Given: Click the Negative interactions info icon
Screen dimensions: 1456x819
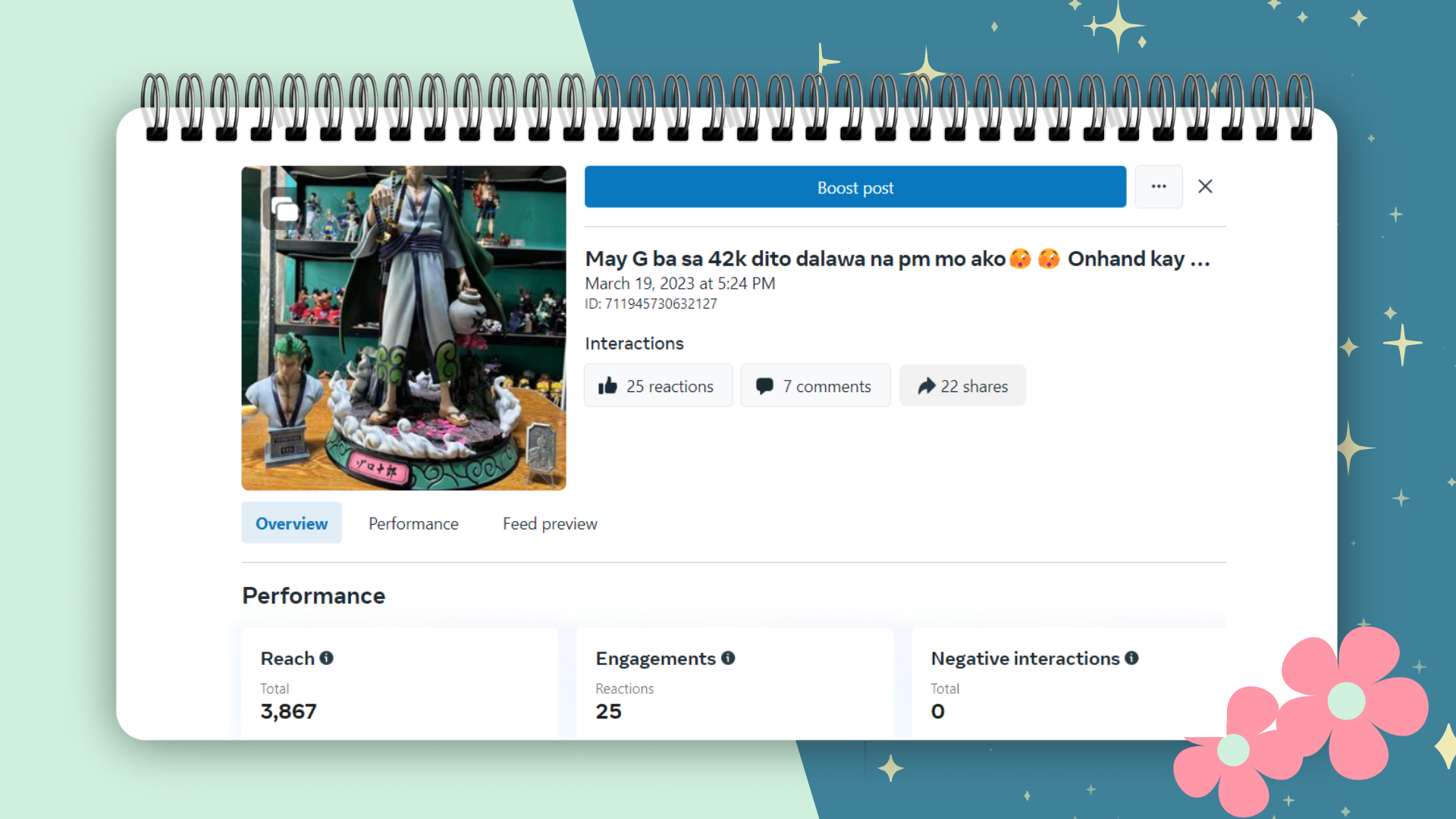Looking at the screenshot, I should point(1131,658).
